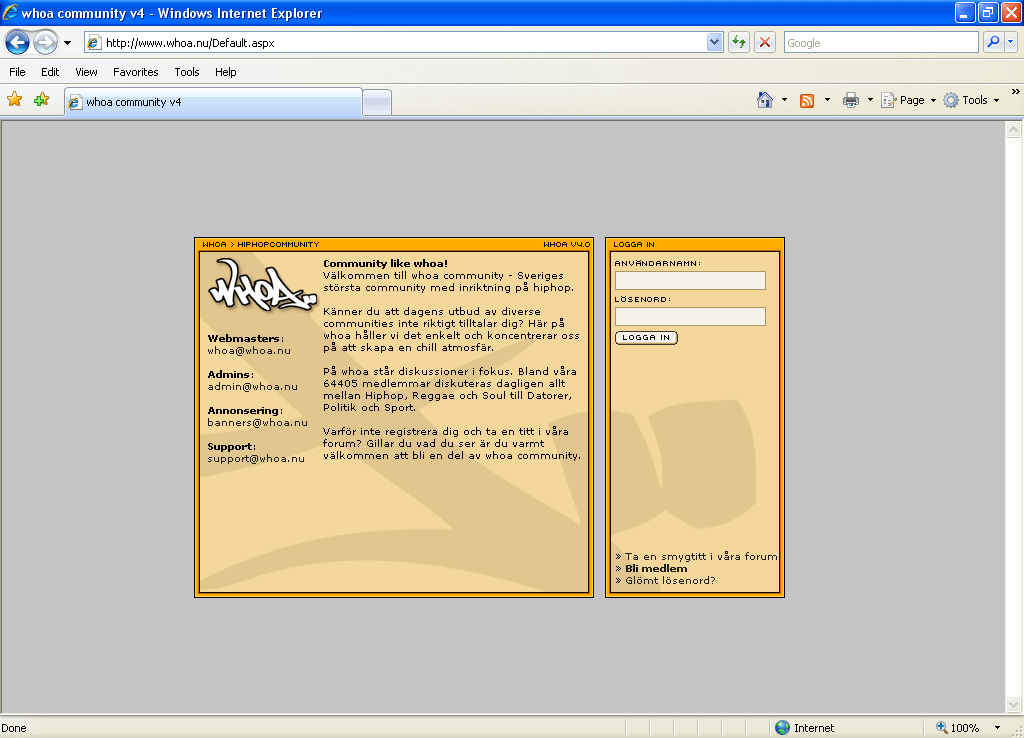The width and height of the screenshot is (1024, 738).
Task: Click the Done status bar text
Action: point(14,728)
